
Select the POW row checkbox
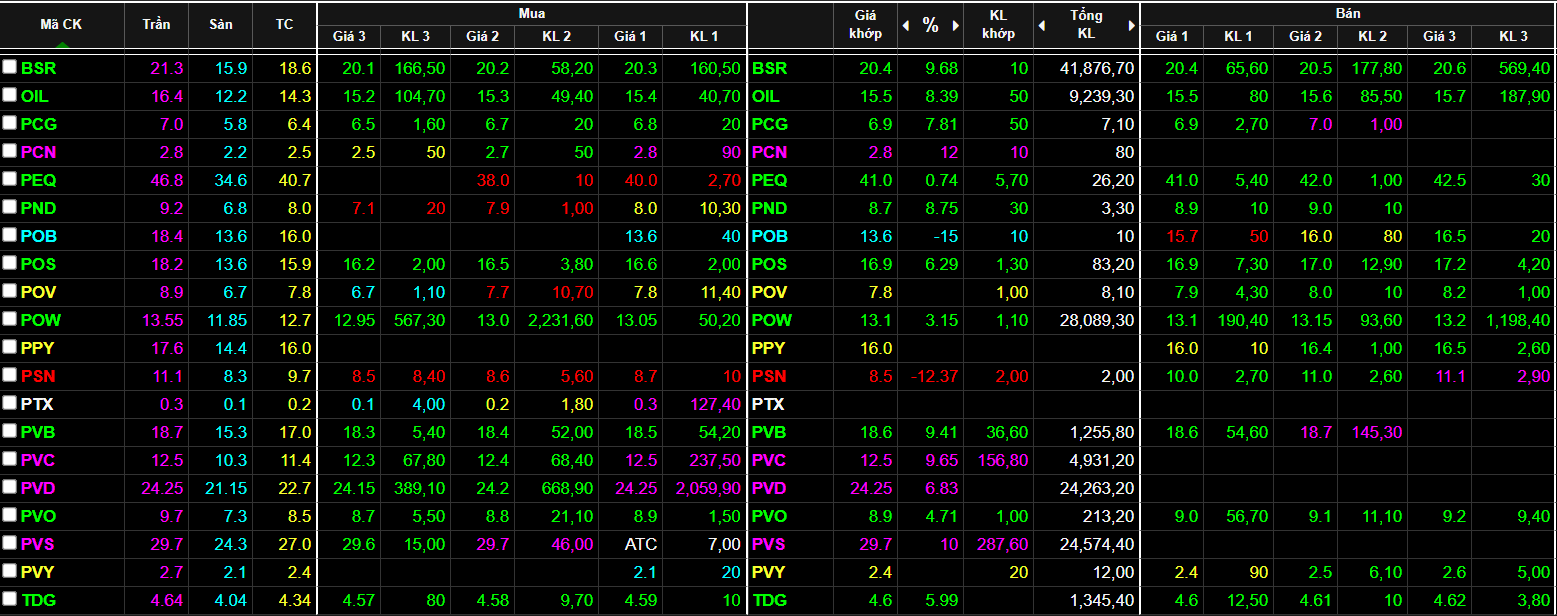click(x=10, y=320)
